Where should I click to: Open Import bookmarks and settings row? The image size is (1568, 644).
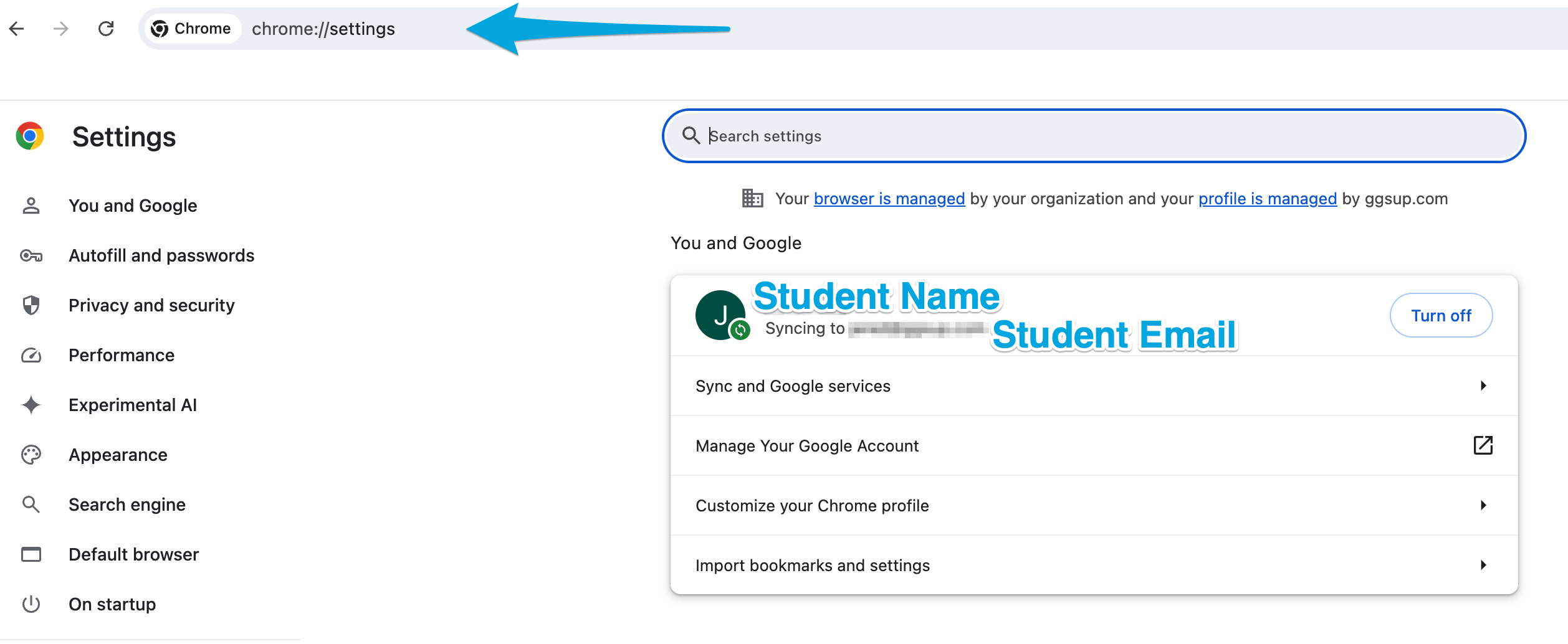(1094, 565)
